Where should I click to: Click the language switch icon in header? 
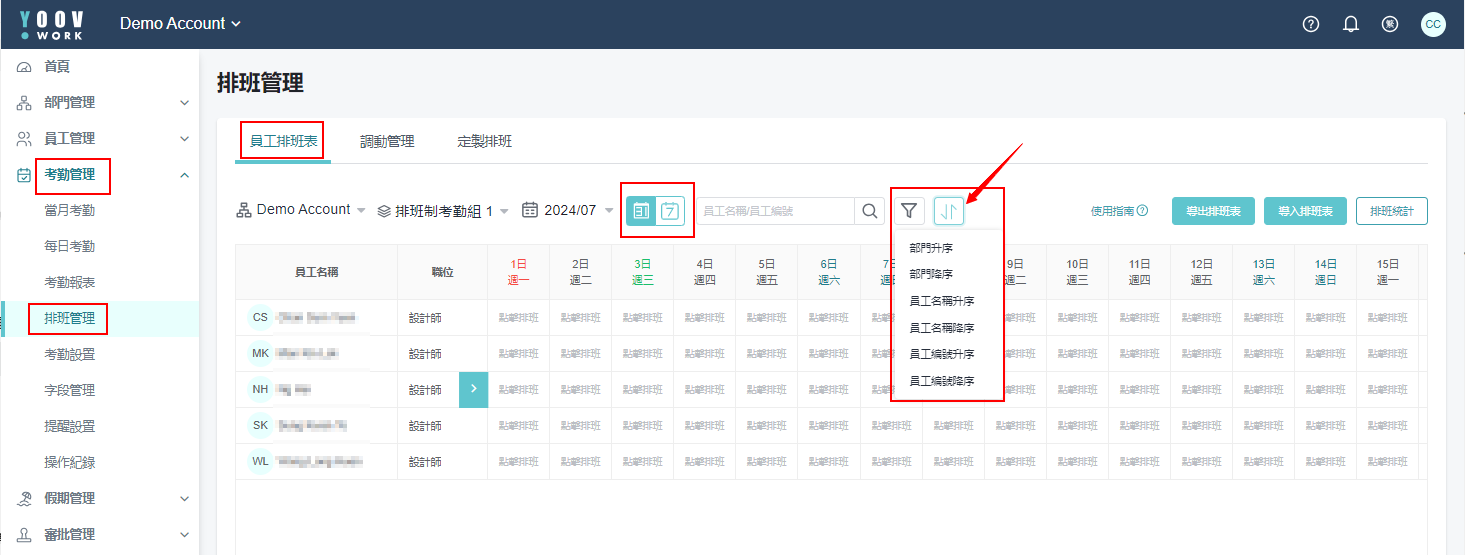(1389, 24)
